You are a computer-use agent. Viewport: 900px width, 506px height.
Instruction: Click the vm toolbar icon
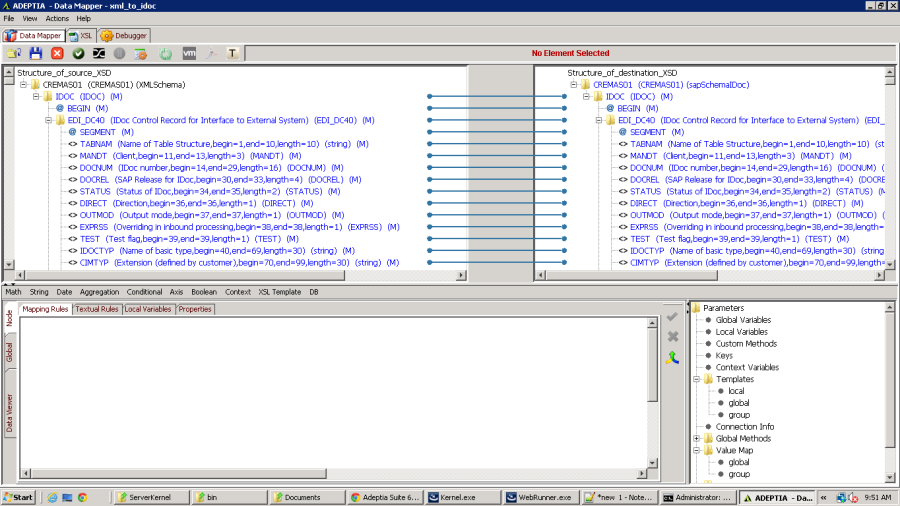pyautogui.click(x=189, y=53)
